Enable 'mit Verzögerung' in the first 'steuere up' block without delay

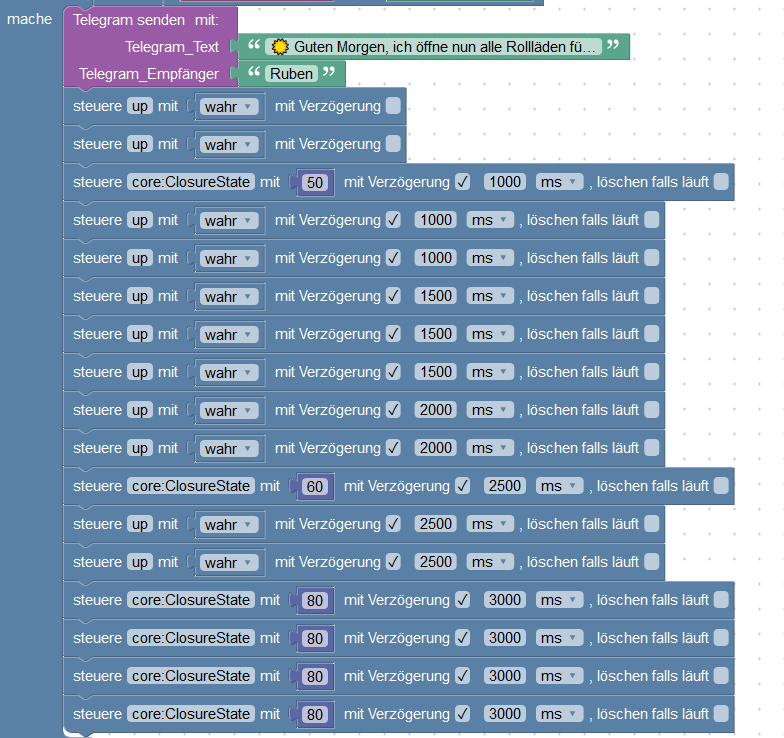click(x=394, y=106)
